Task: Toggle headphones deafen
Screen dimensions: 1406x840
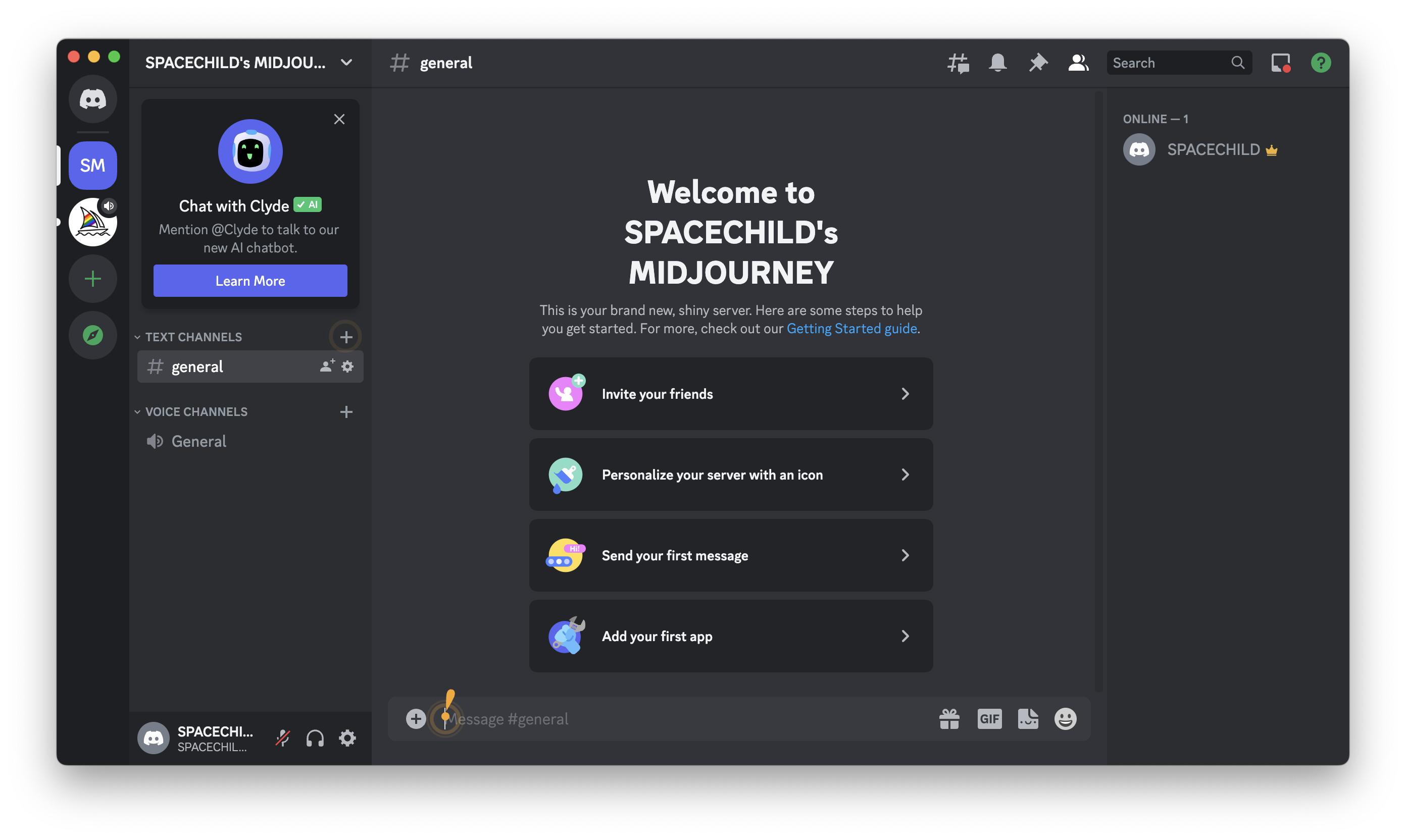Action: (x=315, y=738)
